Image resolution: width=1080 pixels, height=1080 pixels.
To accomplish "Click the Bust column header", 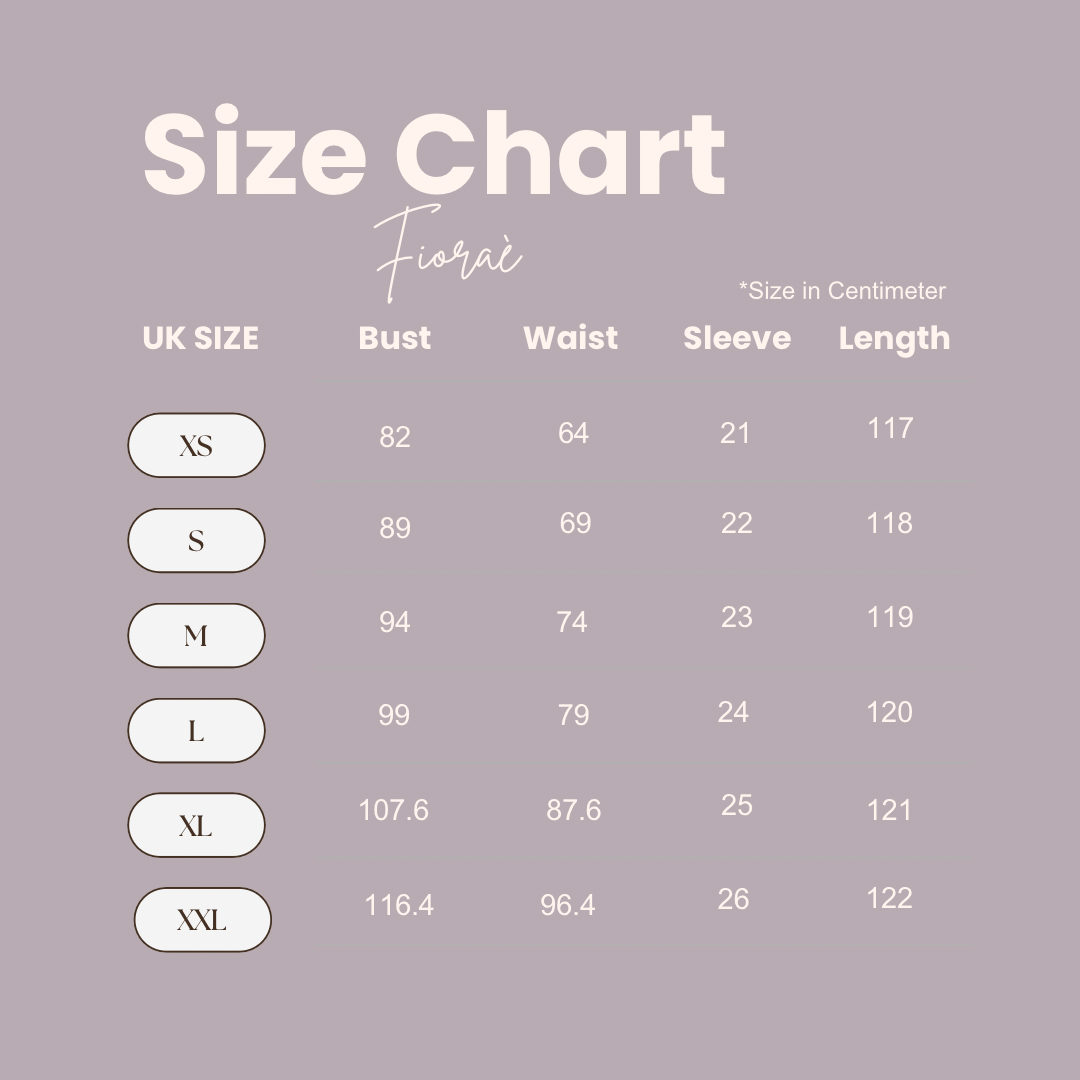I will (395, 338).
